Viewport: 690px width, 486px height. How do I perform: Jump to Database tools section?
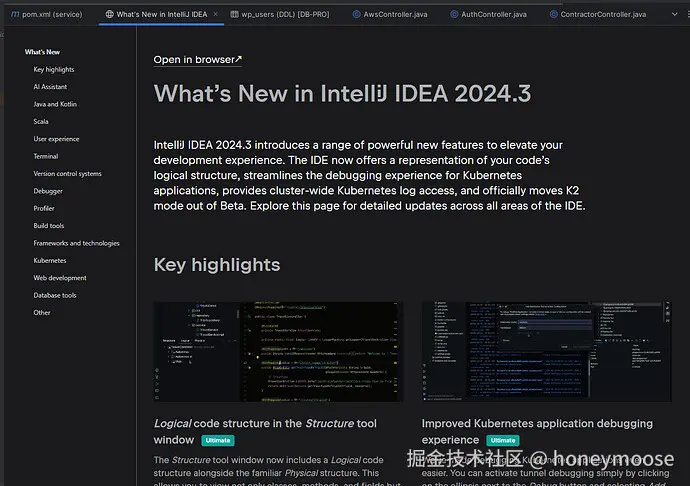(55, 295)
